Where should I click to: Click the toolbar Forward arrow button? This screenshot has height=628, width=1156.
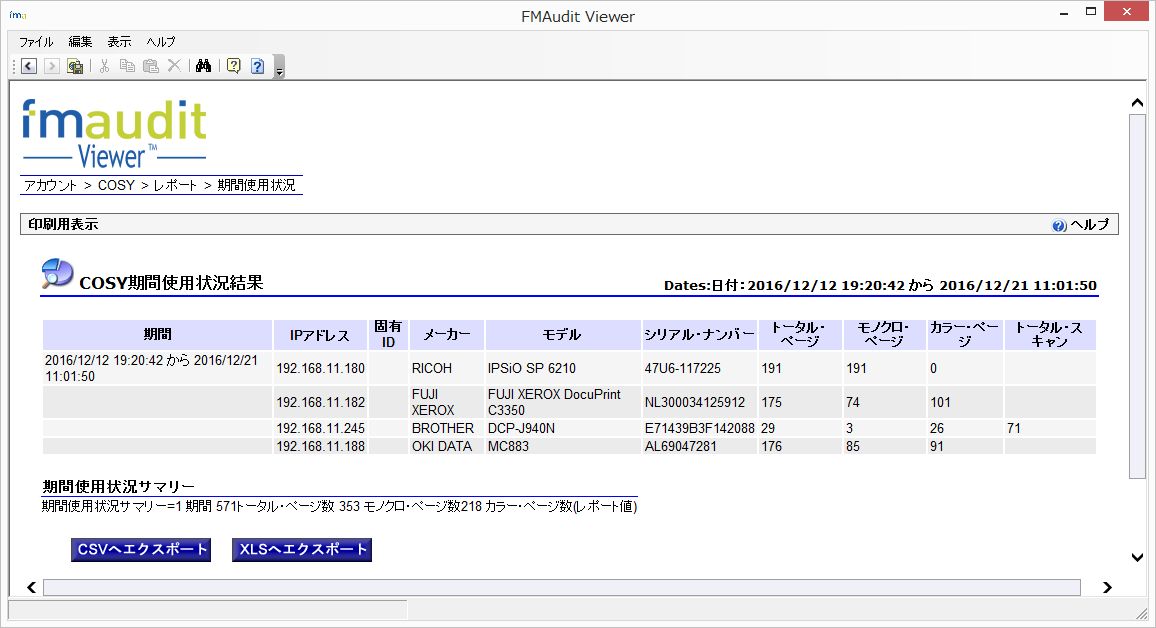pos(52,66)
